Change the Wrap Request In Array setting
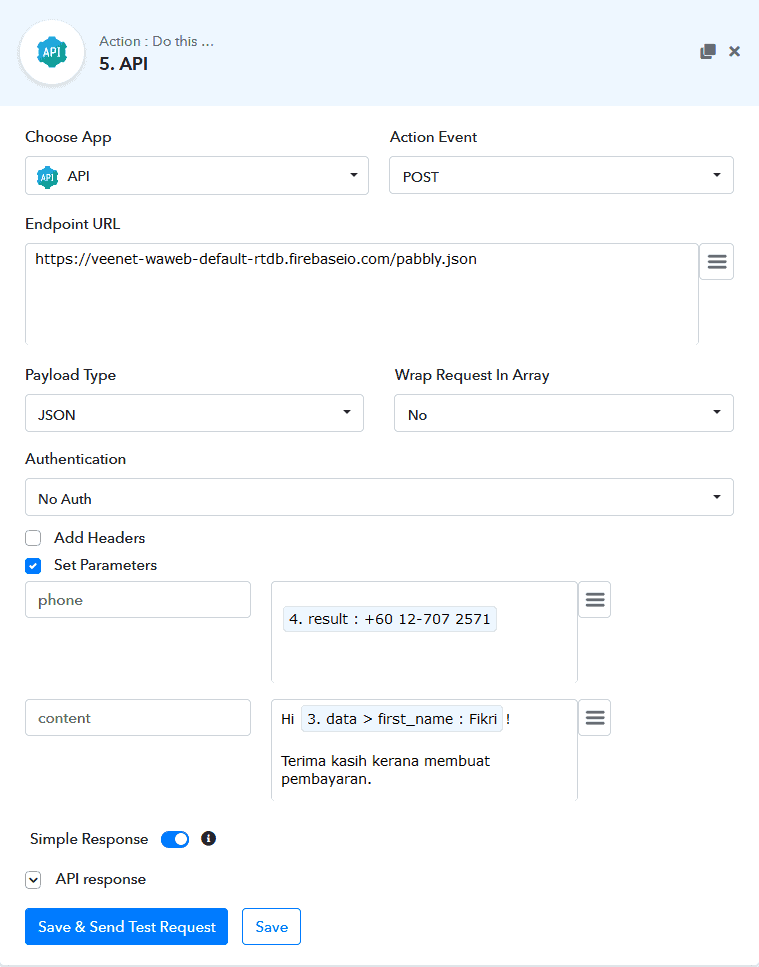This screenshot has width=759, height=967. [x=563, y=413]
